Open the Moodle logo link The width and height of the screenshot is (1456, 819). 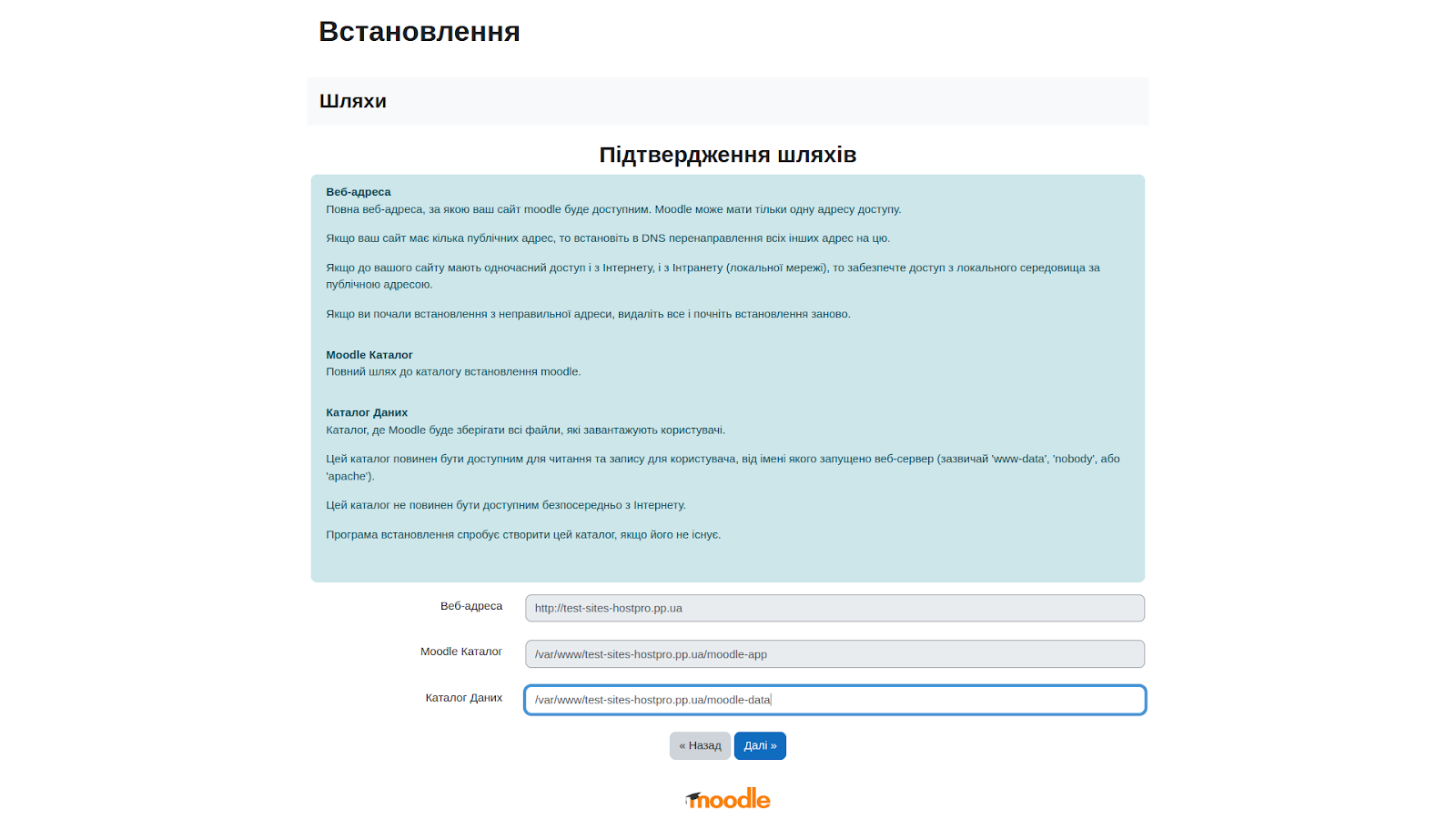pyautogui.click(x=728, y=799)
